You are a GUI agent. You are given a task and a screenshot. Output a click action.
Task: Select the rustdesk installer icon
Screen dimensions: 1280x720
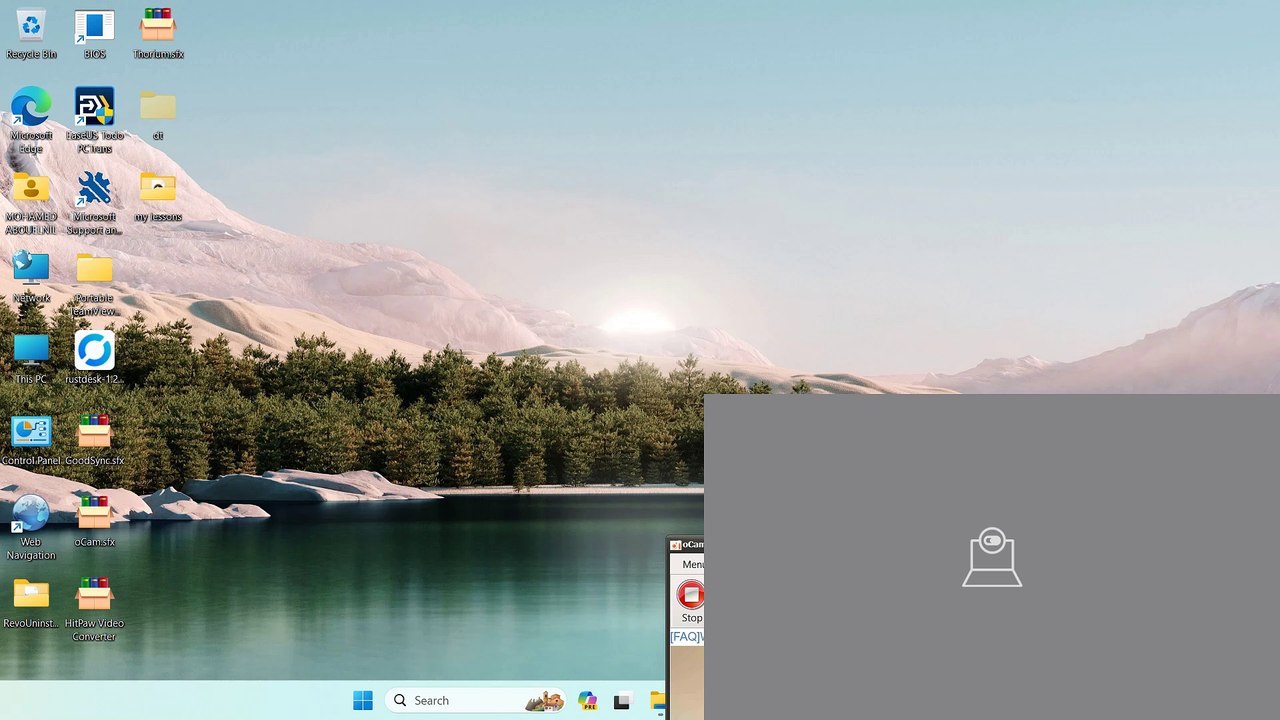(94, 358)
